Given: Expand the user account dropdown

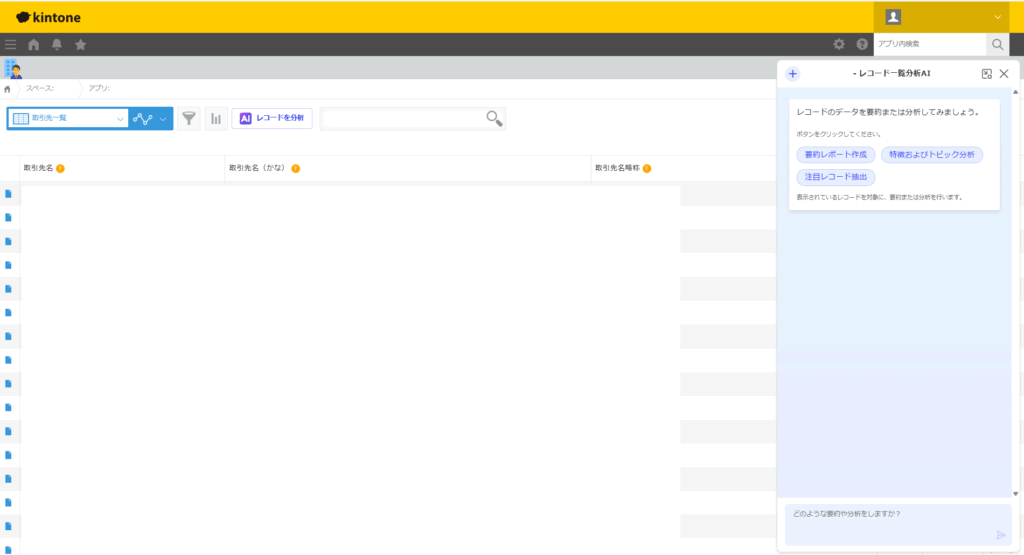Looking at the screenshot, I should click(997, 17).
